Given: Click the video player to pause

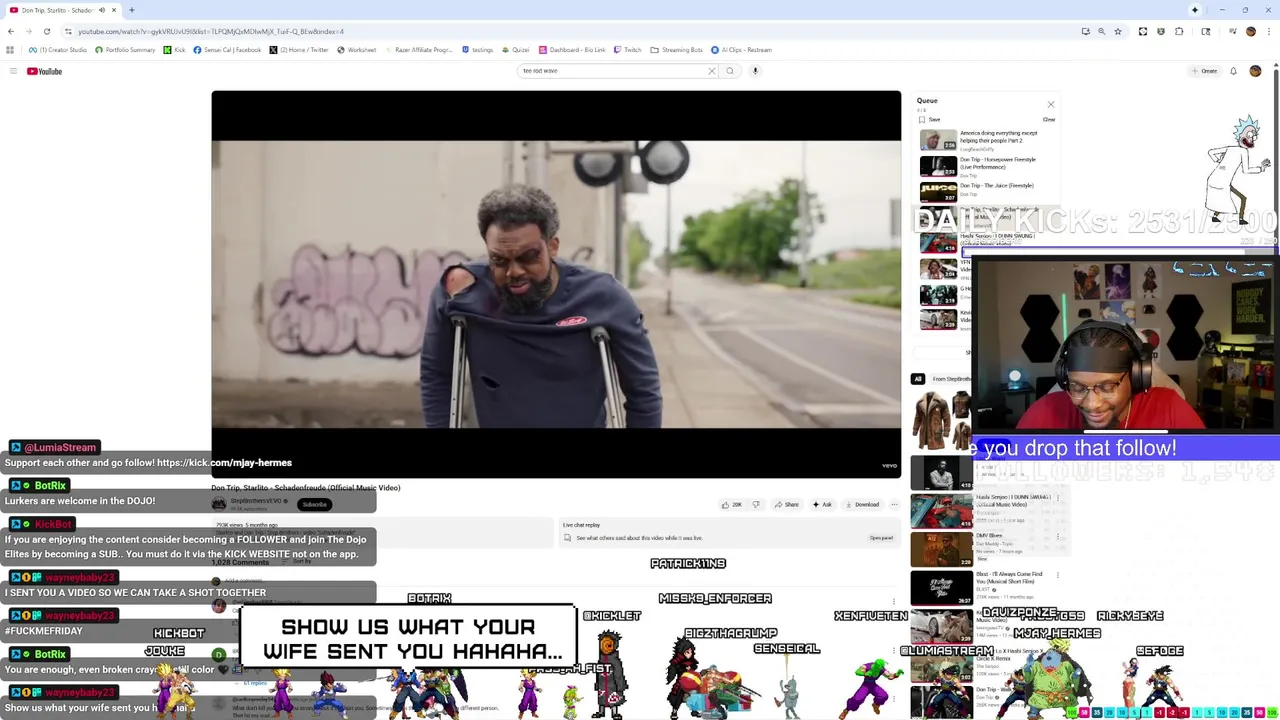Looking at the screenshot, I should 556,284.
